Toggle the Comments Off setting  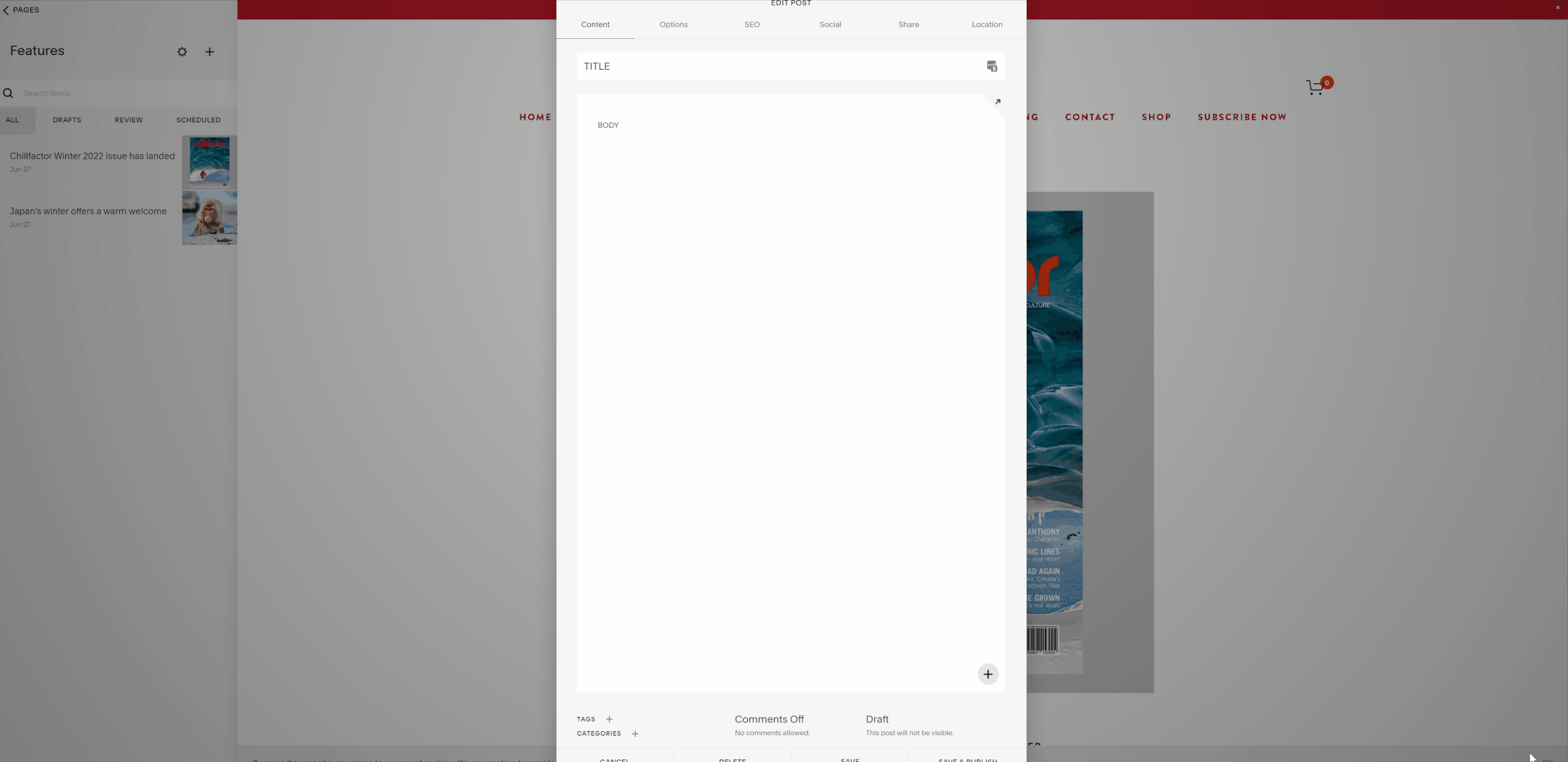(x=769, y=719)
